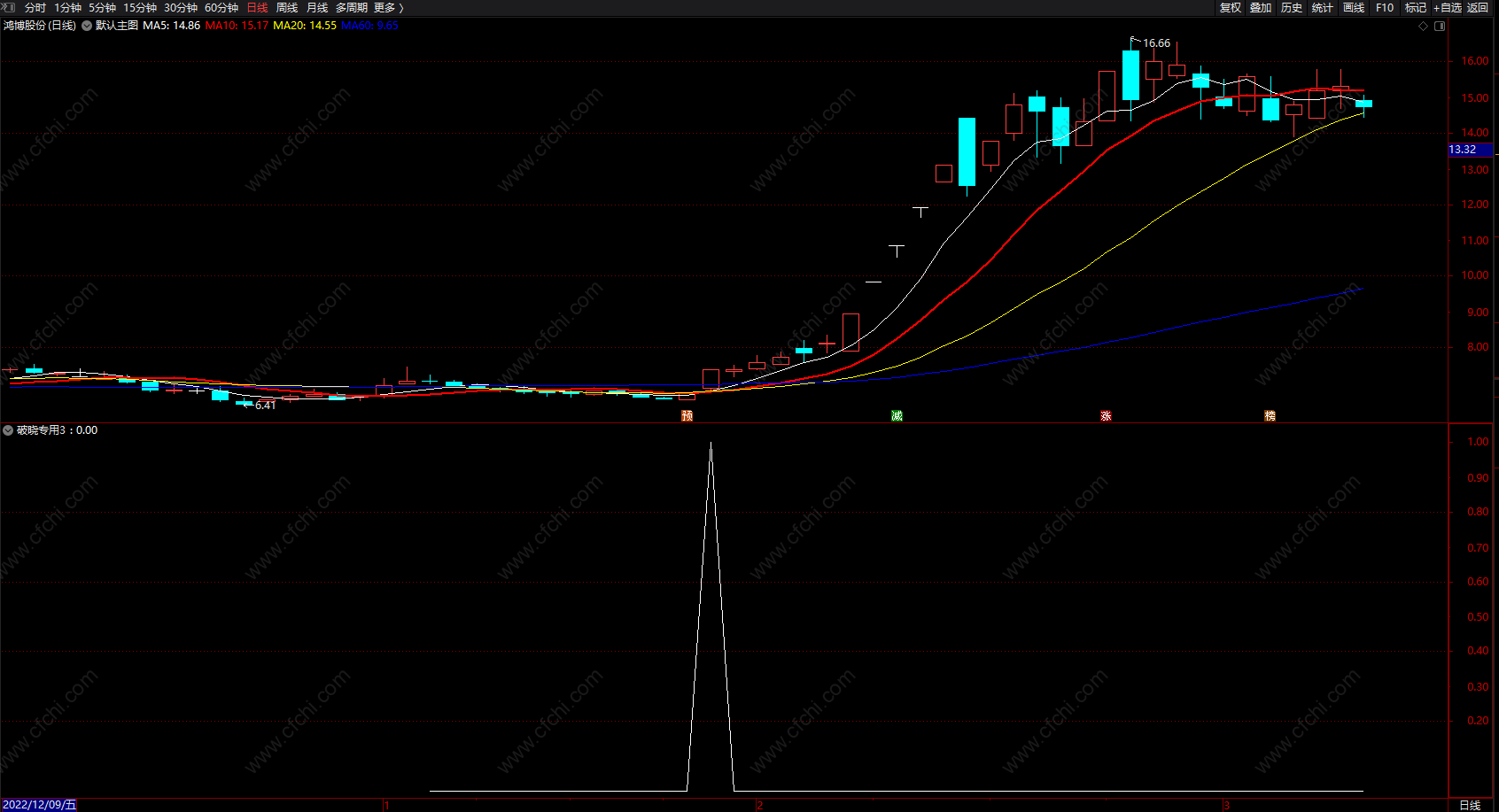Click the 标记 mark button
This screenshot has width=1499, height=812.
(x=1416, y=7)
